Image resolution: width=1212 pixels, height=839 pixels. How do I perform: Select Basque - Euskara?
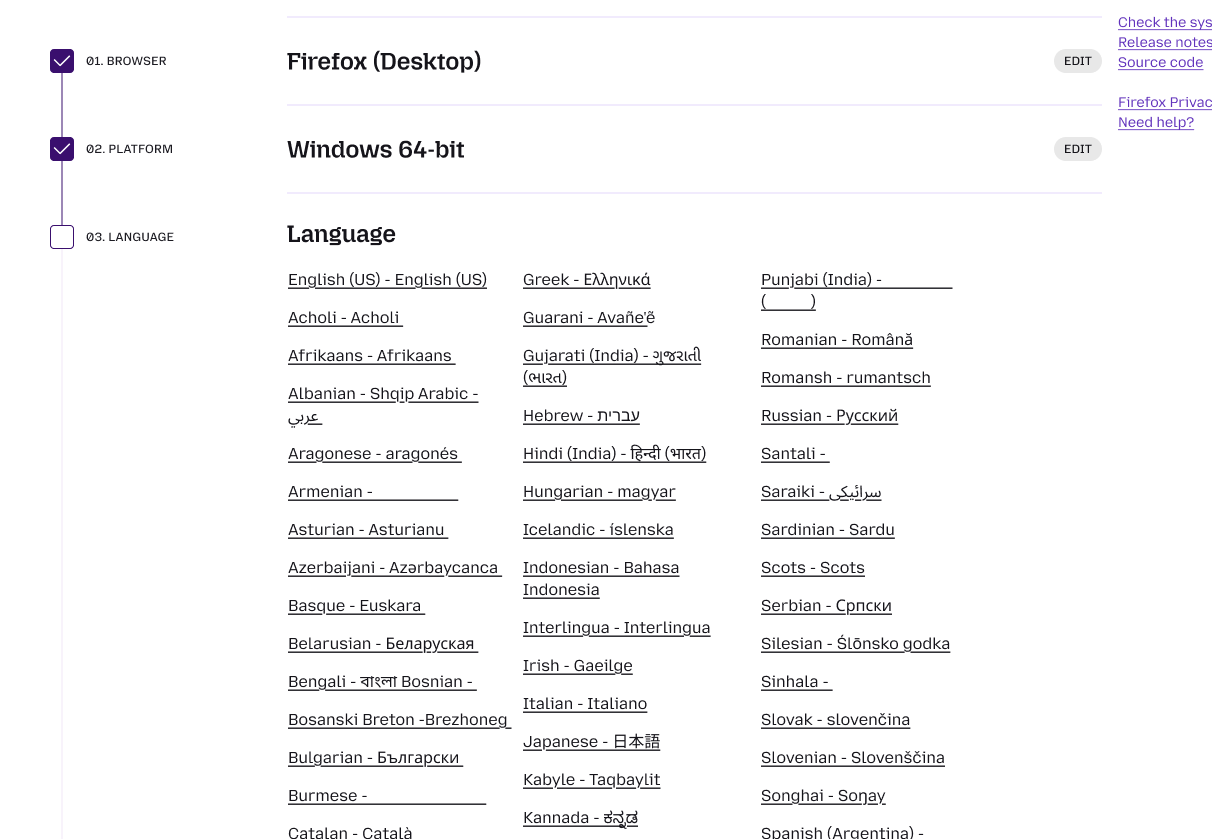[x=356, y=606]
